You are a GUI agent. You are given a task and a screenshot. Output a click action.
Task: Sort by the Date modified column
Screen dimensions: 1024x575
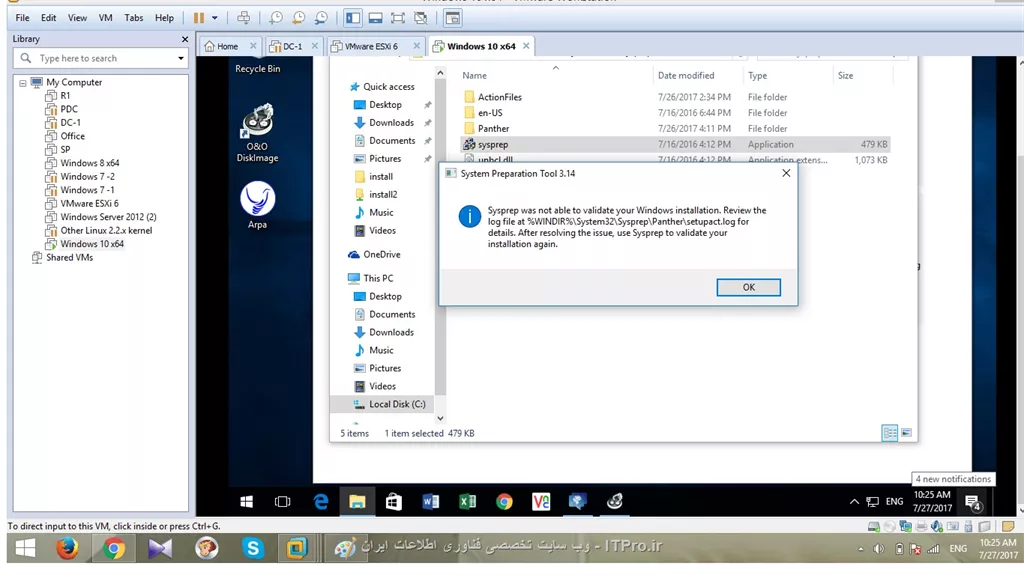[686, 76]
